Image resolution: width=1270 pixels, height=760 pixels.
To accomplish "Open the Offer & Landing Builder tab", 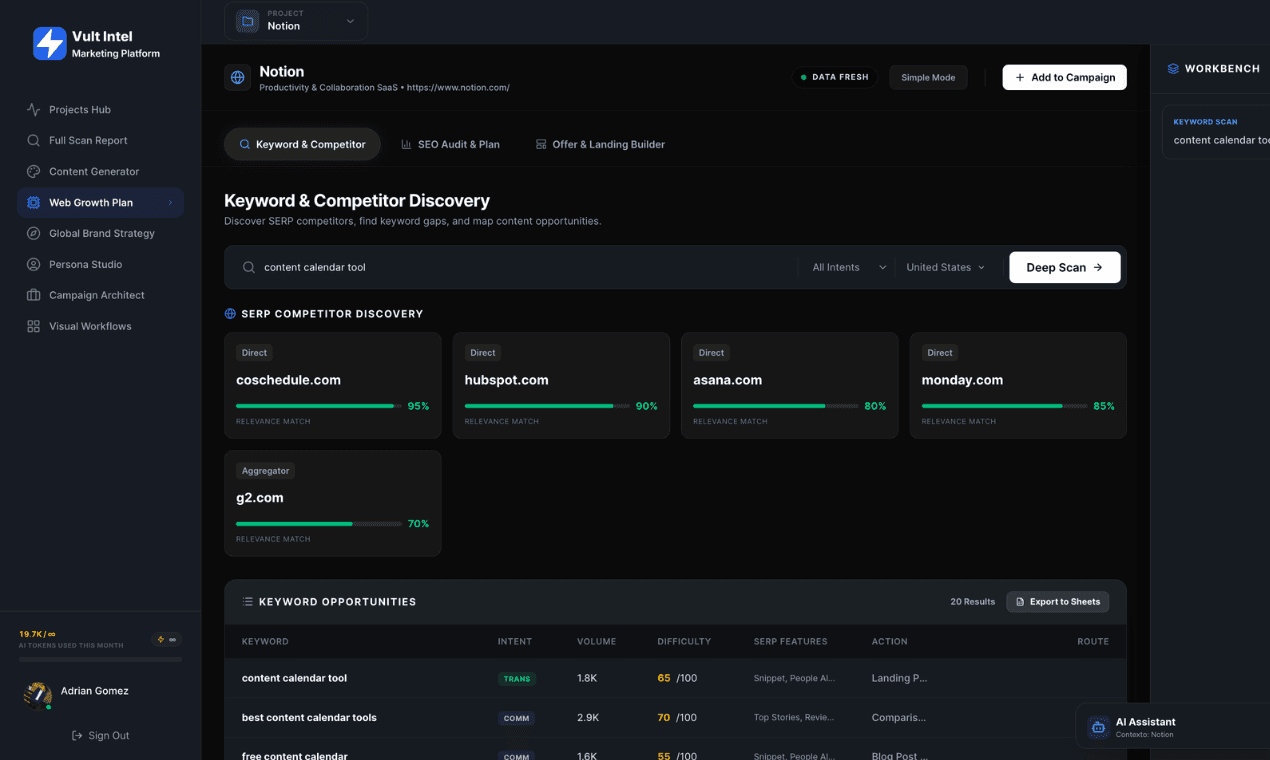I will point(600,144).
